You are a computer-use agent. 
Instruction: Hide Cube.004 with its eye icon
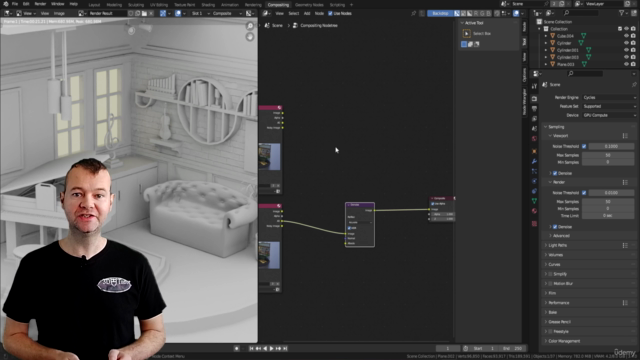[626, 36]
